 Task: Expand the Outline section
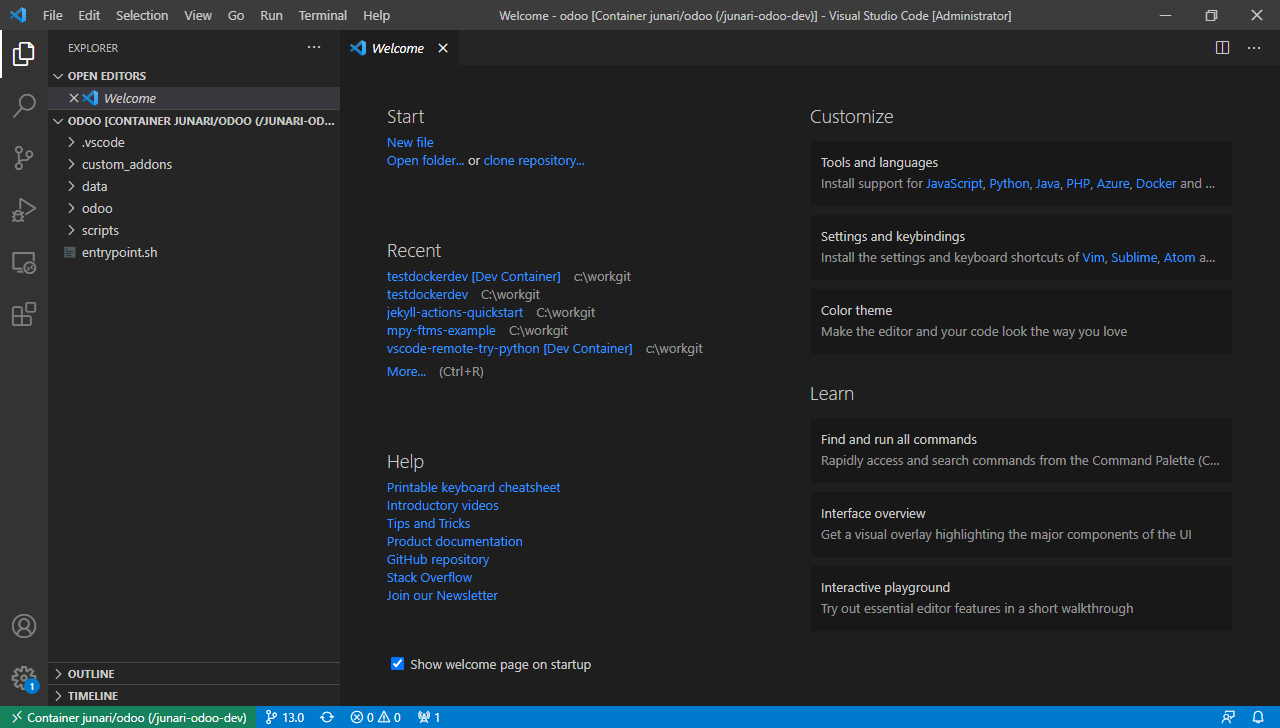tap(194, 674)
